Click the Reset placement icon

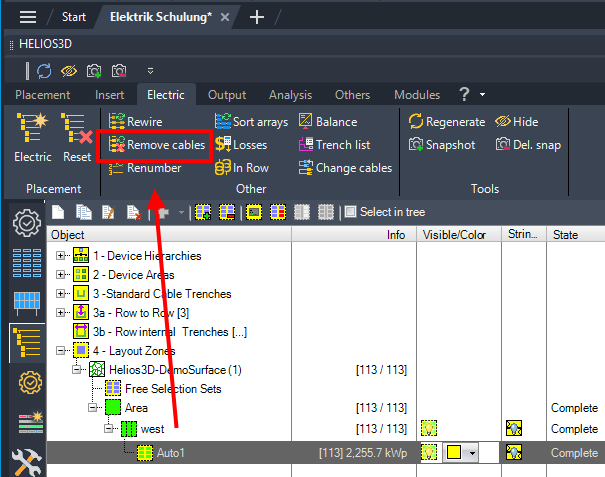[77, 136]
